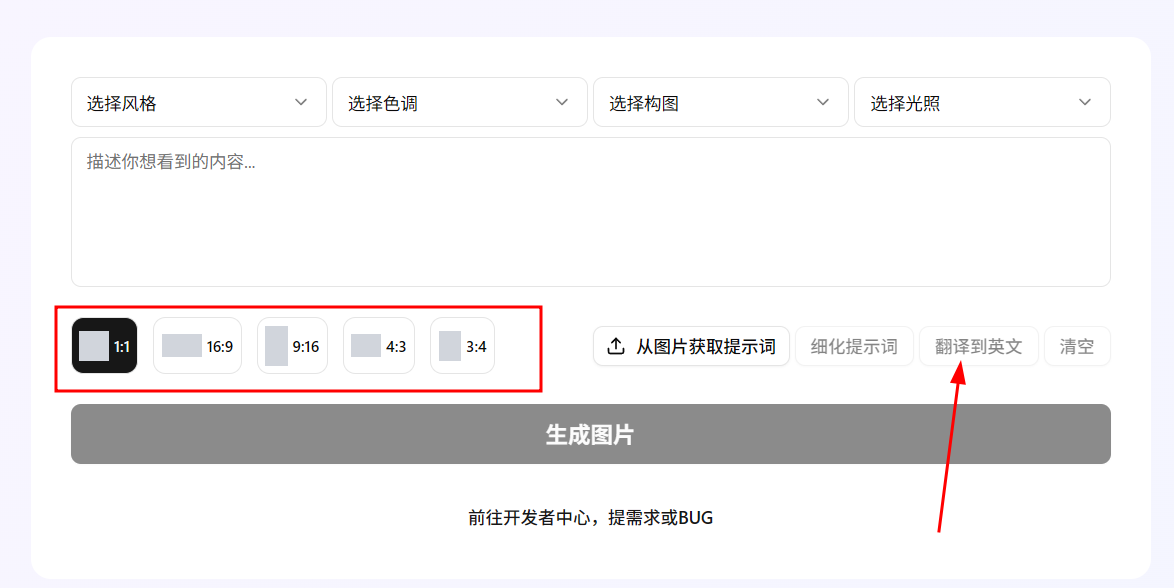The width and height of the screenshot is (1174, 588).
Task: Open the 前往开发者中心，提需求或BUG link
Action: 591,518
